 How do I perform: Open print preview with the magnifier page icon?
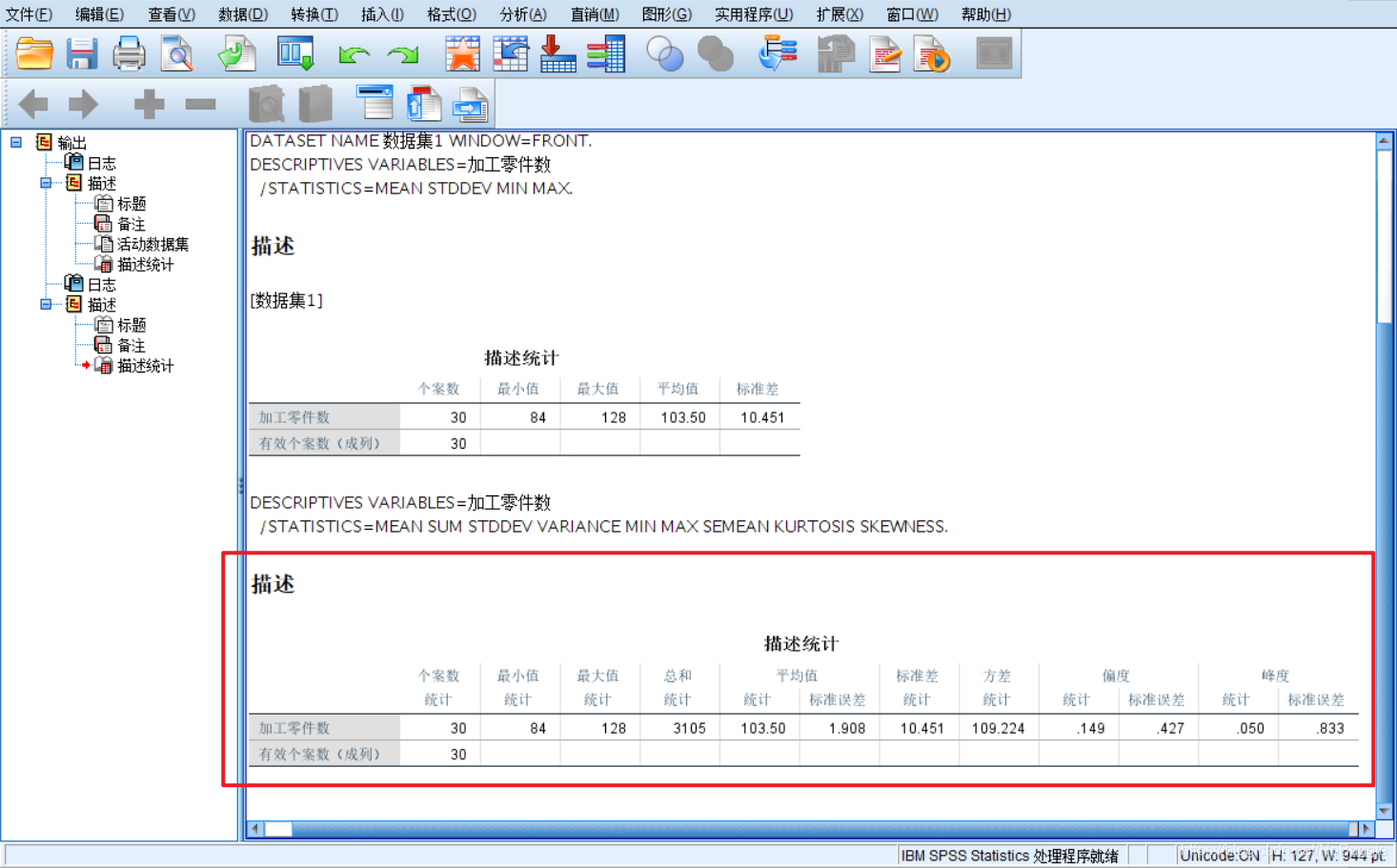(x=177, y=54)
